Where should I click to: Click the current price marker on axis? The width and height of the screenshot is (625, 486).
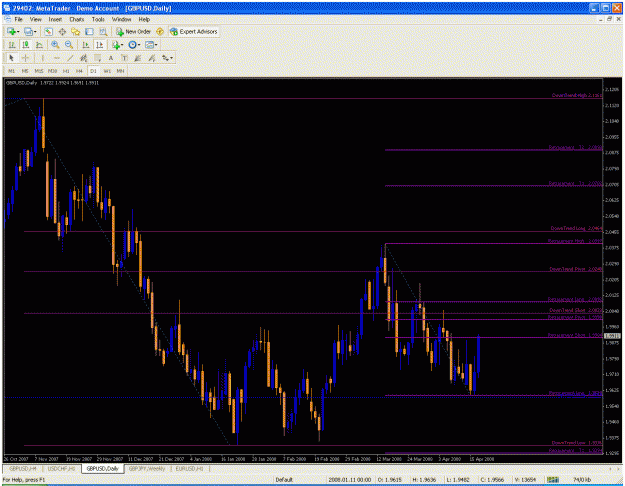click(x=613, y=336)
